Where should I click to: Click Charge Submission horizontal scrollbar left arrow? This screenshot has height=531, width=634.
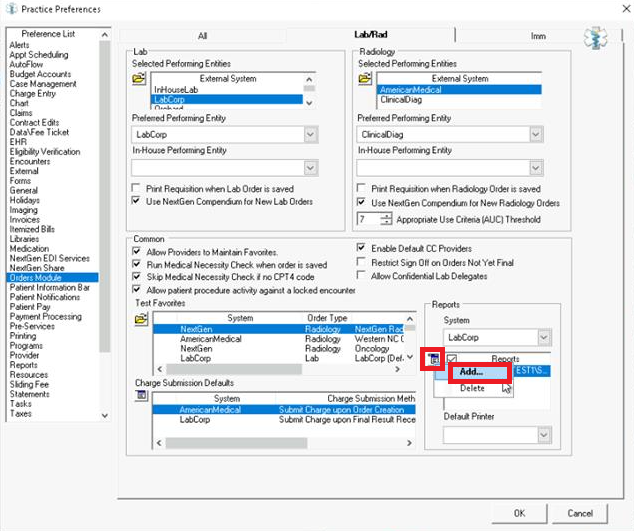pyautogui.click(x=159, y=443)
